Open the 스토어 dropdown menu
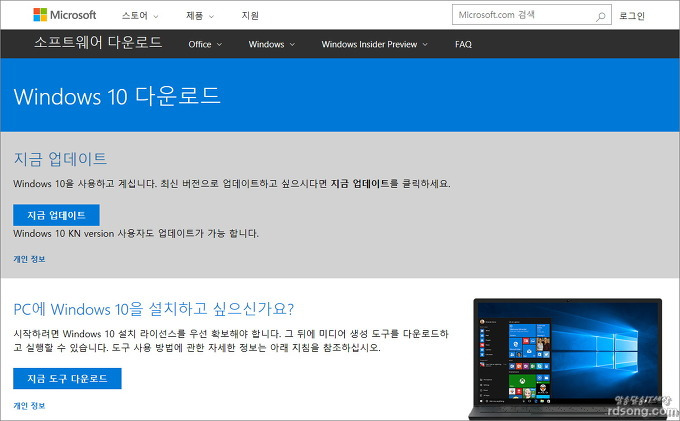 (x=140, y=16)
